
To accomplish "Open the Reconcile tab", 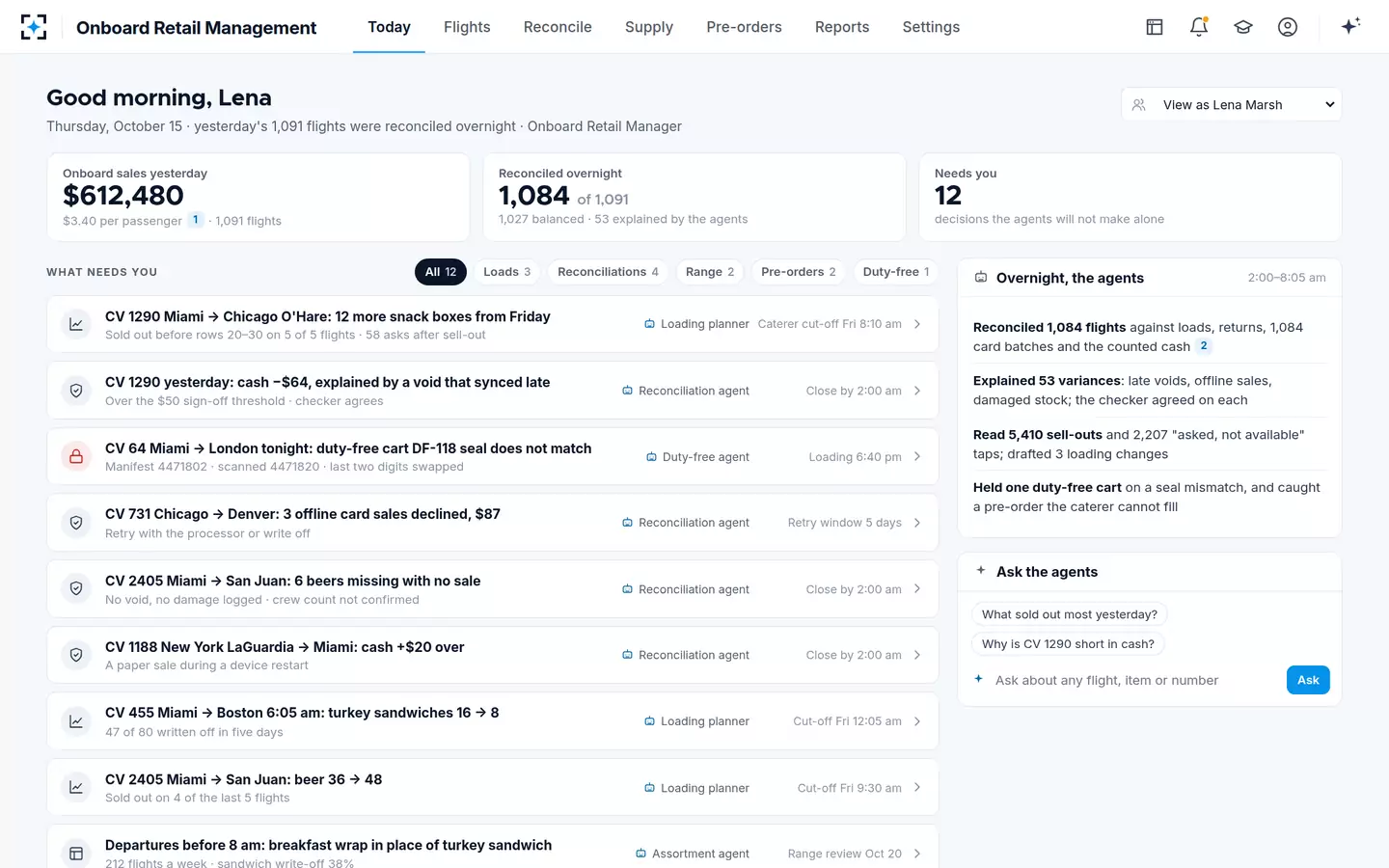I will click(x=558, y=27).
